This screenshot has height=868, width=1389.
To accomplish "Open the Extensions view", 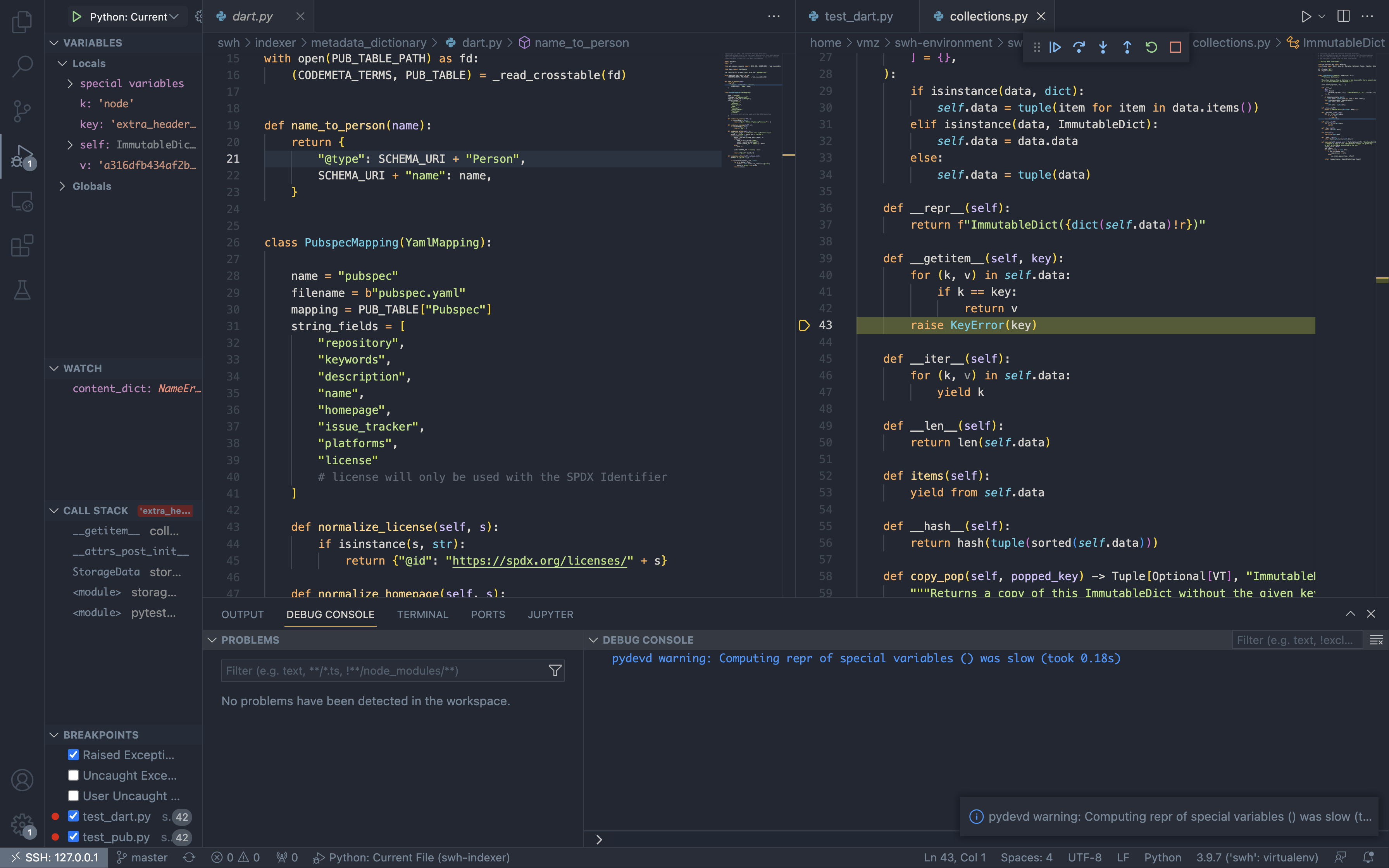I will (22, 246).
